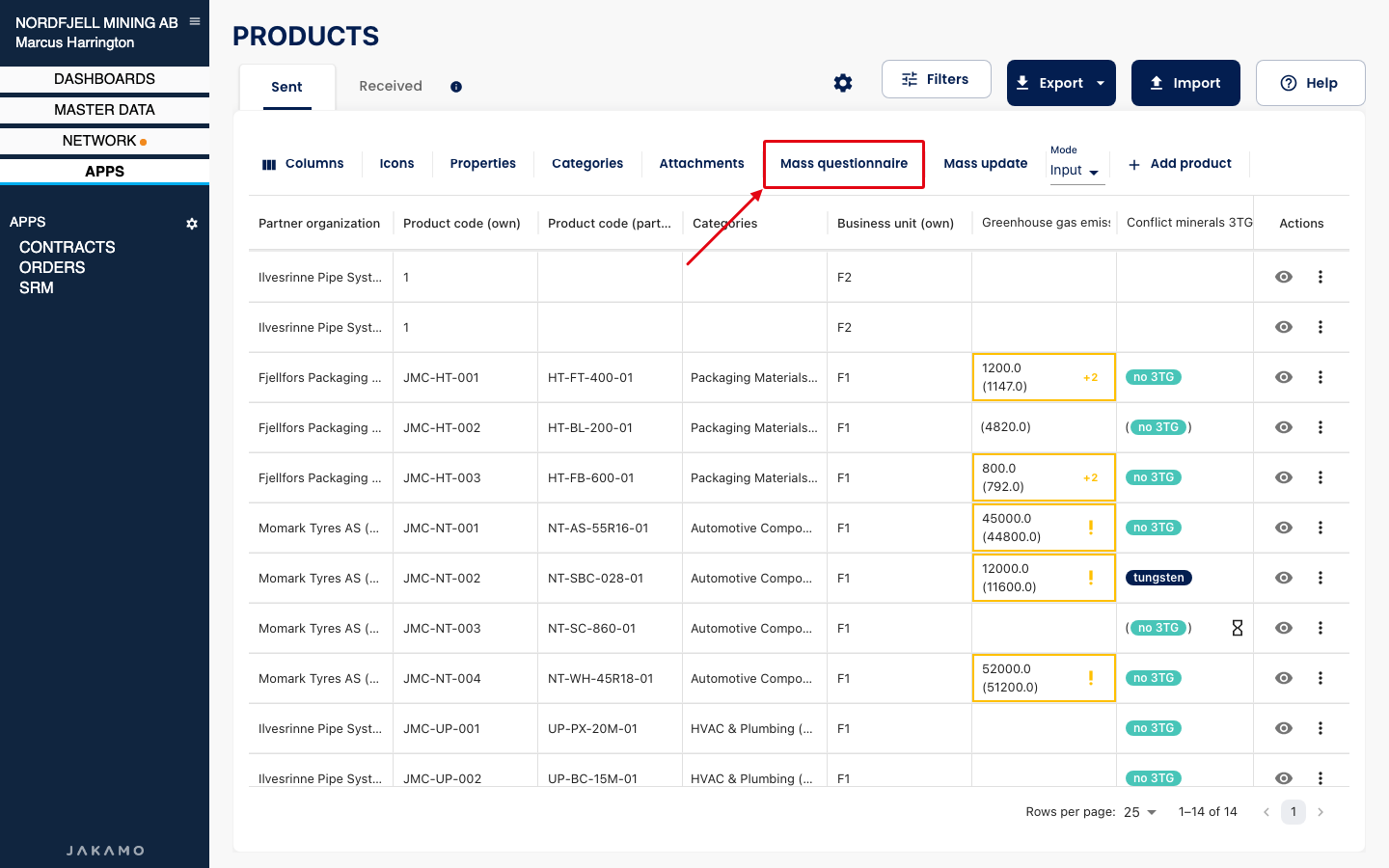This screenshot has height=868, width=1389.
Task: View details eye icon for JMC-NT-002
Action: click(1284, 578)
